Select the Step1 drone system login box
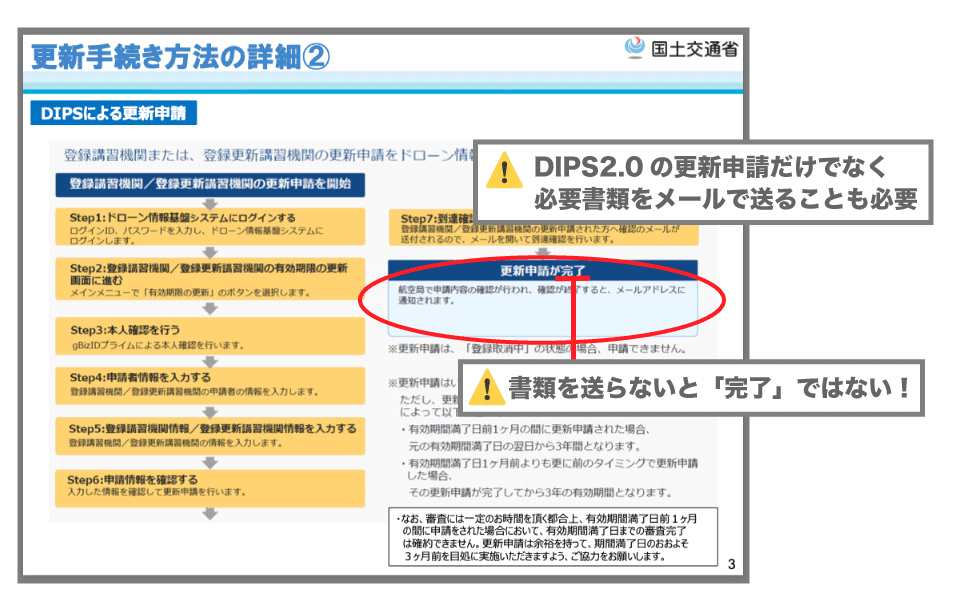The image size is (960, 600). tap(210, 227)
